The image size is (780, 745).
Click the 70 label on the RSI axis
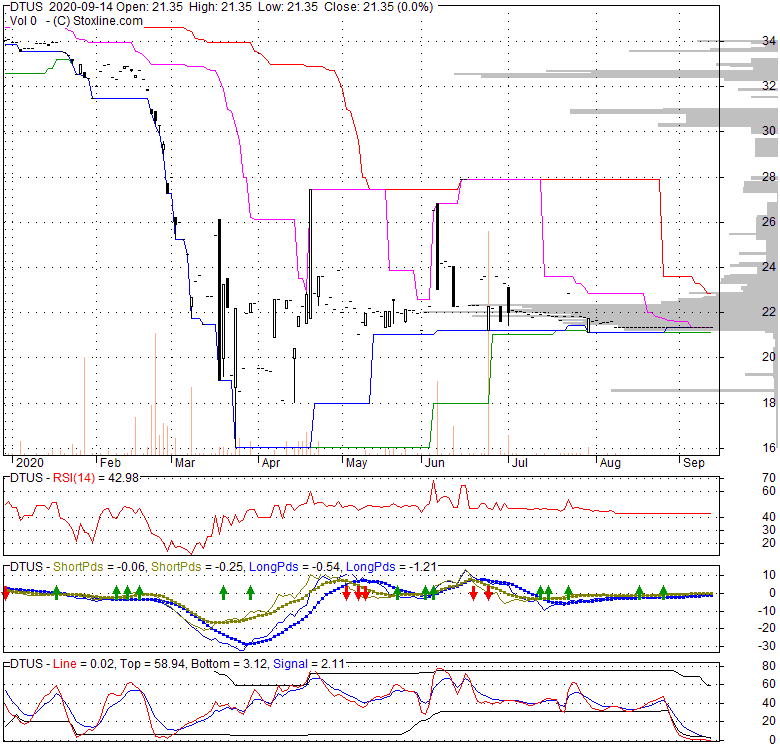coord(769,478)
